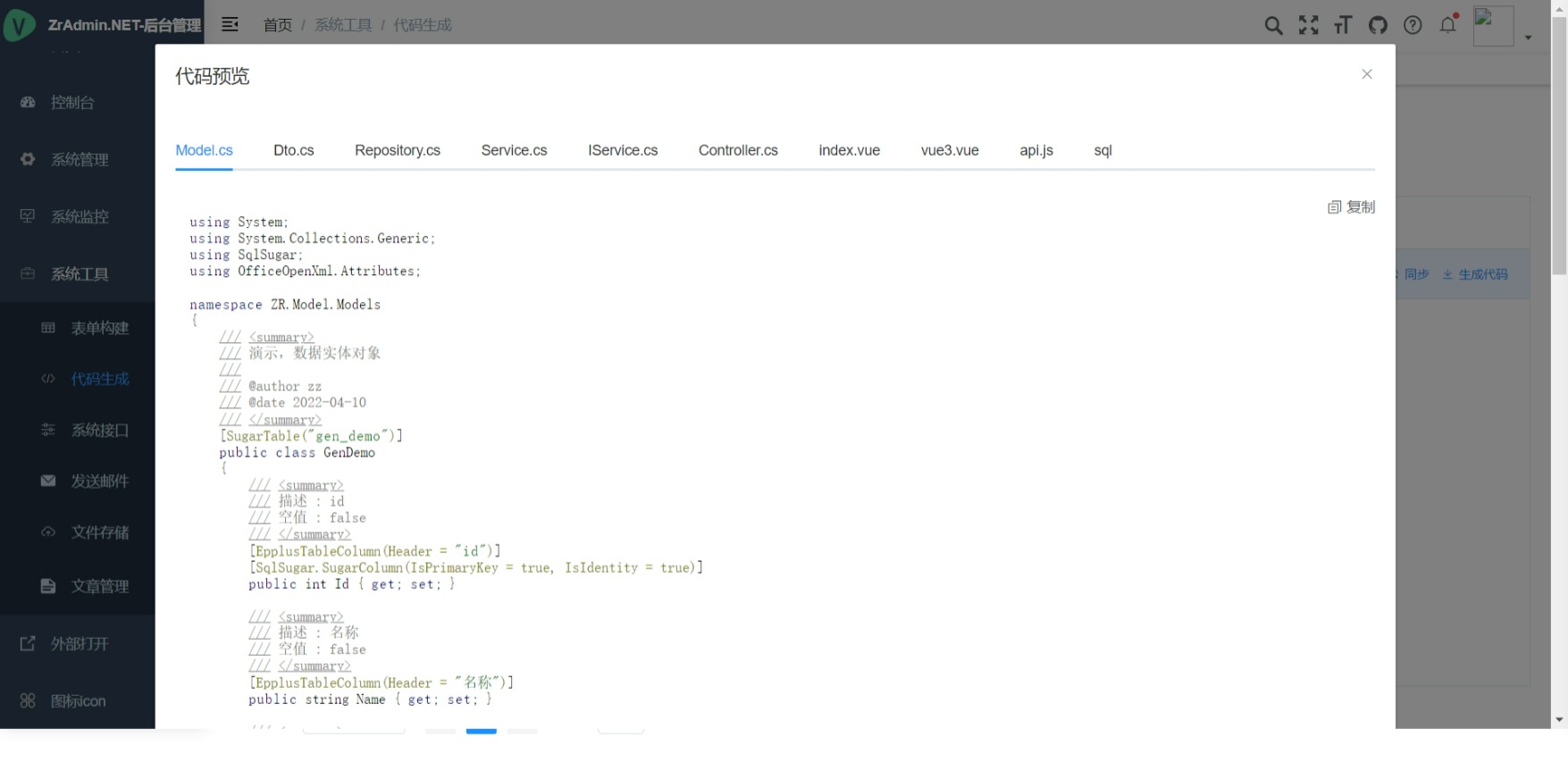Switch to the Service.cs tab

point(514,150)
